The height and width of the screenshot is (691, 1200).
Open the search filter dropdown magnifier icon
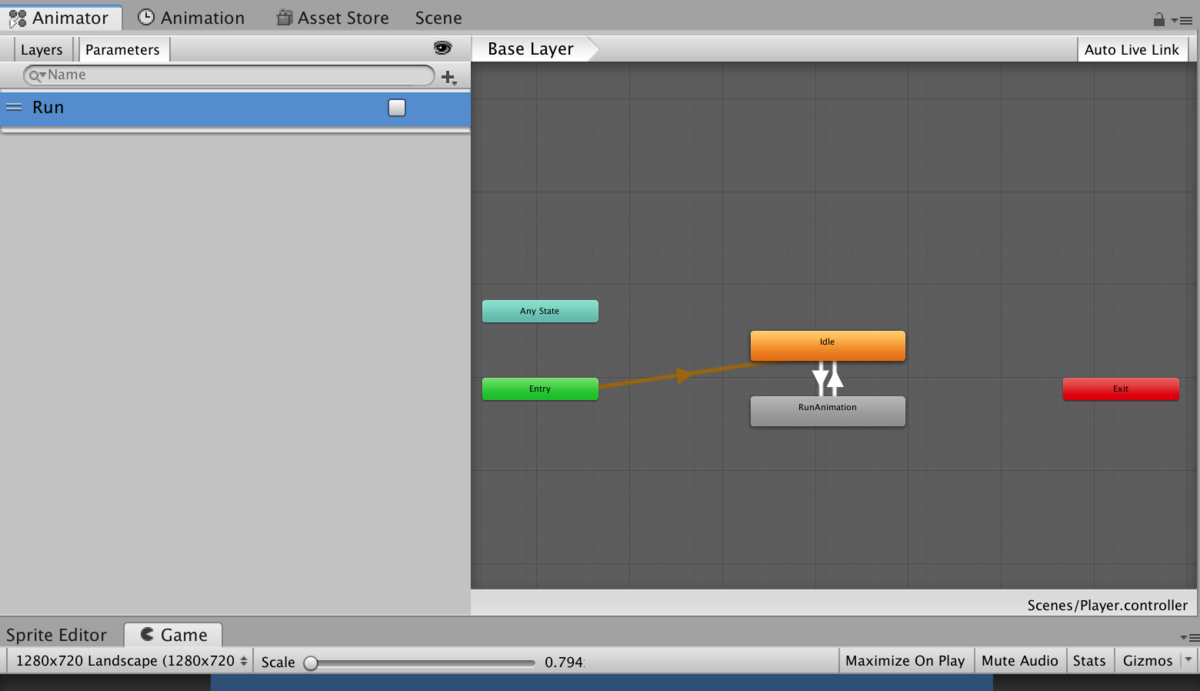36,75
